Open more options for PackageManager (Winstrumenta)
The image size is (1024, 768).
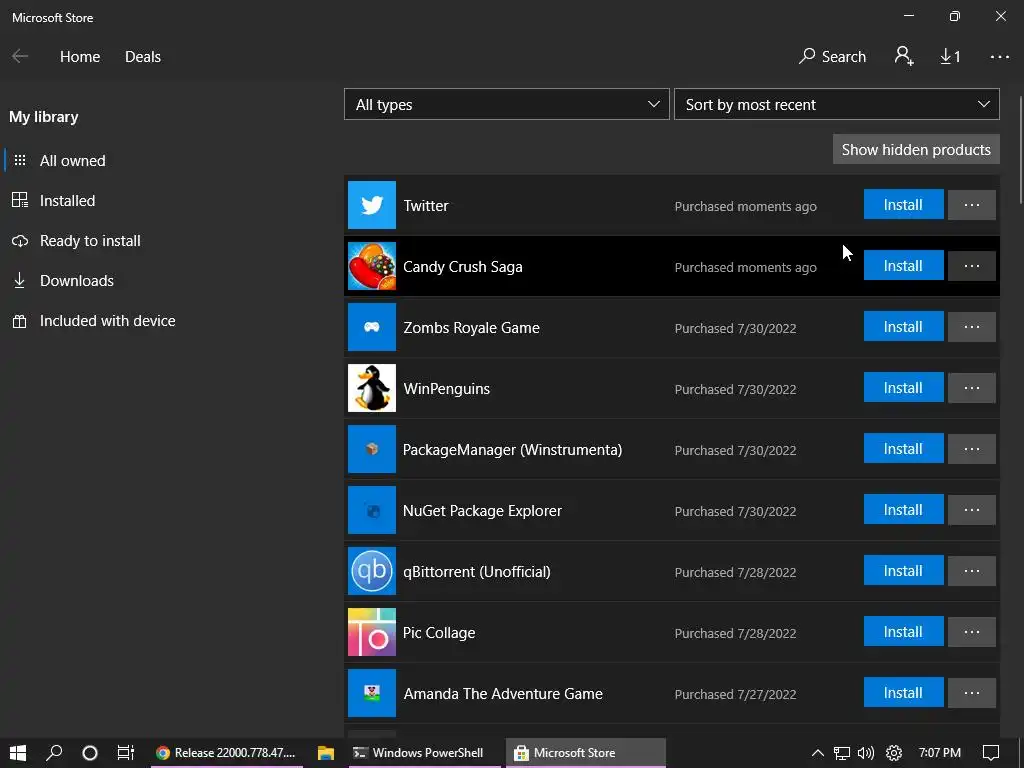[972, 449]
